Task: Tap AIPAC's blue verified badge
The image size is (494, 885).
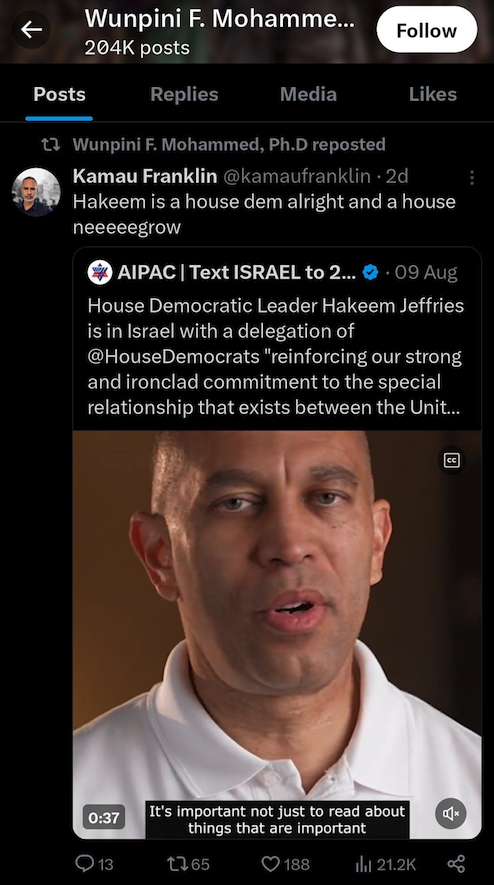Action: pyautogui.click(x=370, y=273)
